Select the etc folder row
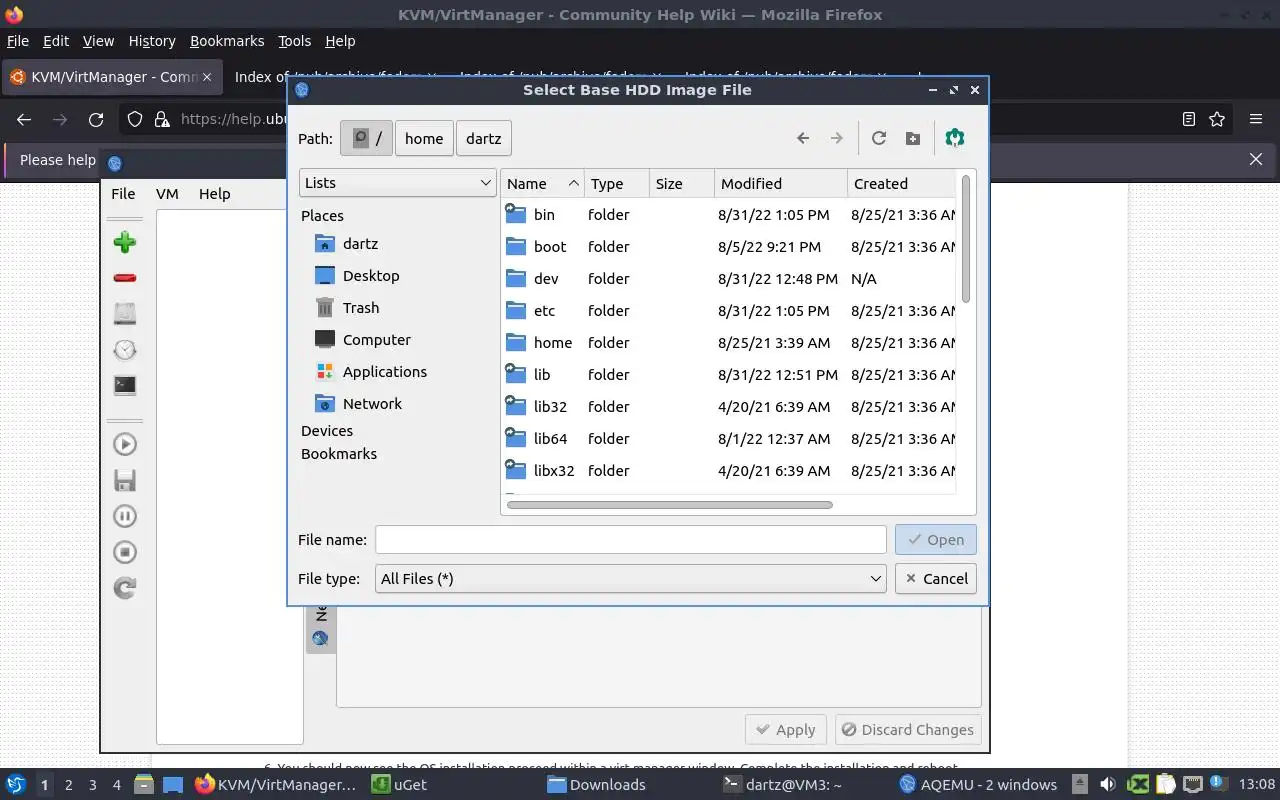1280x800 pixels. click(x=728, y=310)
